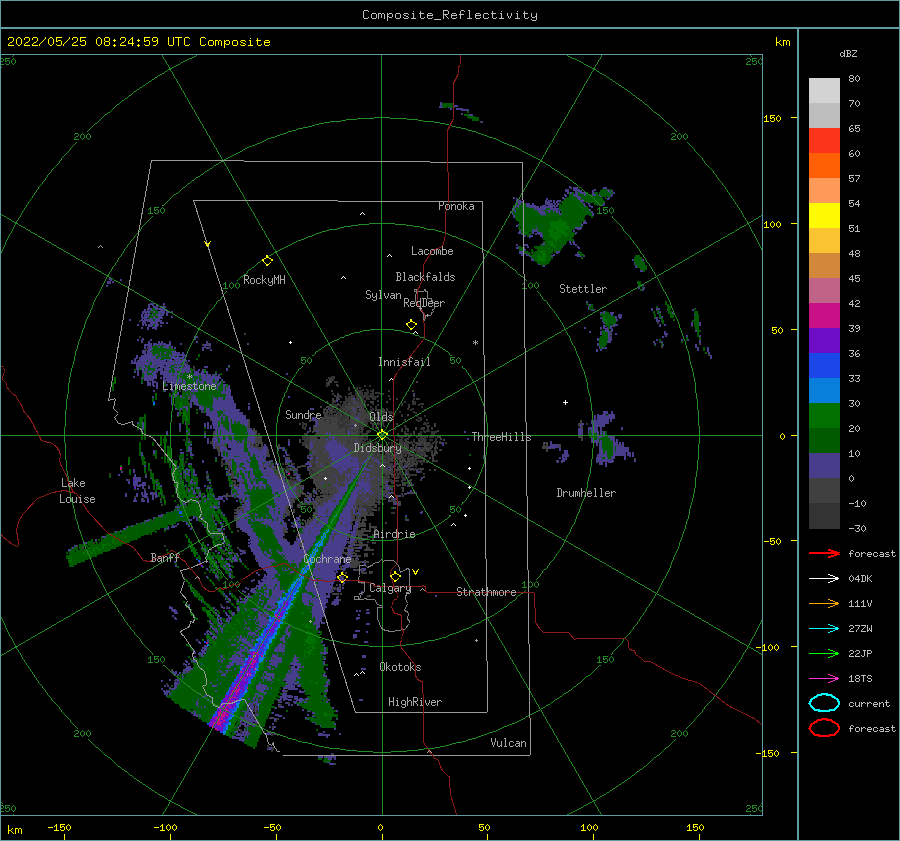Click the Ponoka town label
The image size is (900, 841).
[456, 206]
